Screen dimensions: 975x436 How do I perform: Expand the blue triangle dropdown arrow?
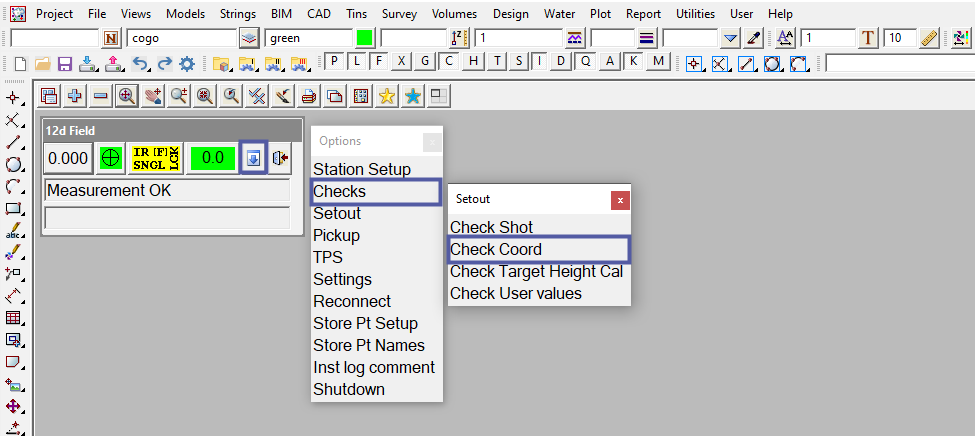[731, 38]
